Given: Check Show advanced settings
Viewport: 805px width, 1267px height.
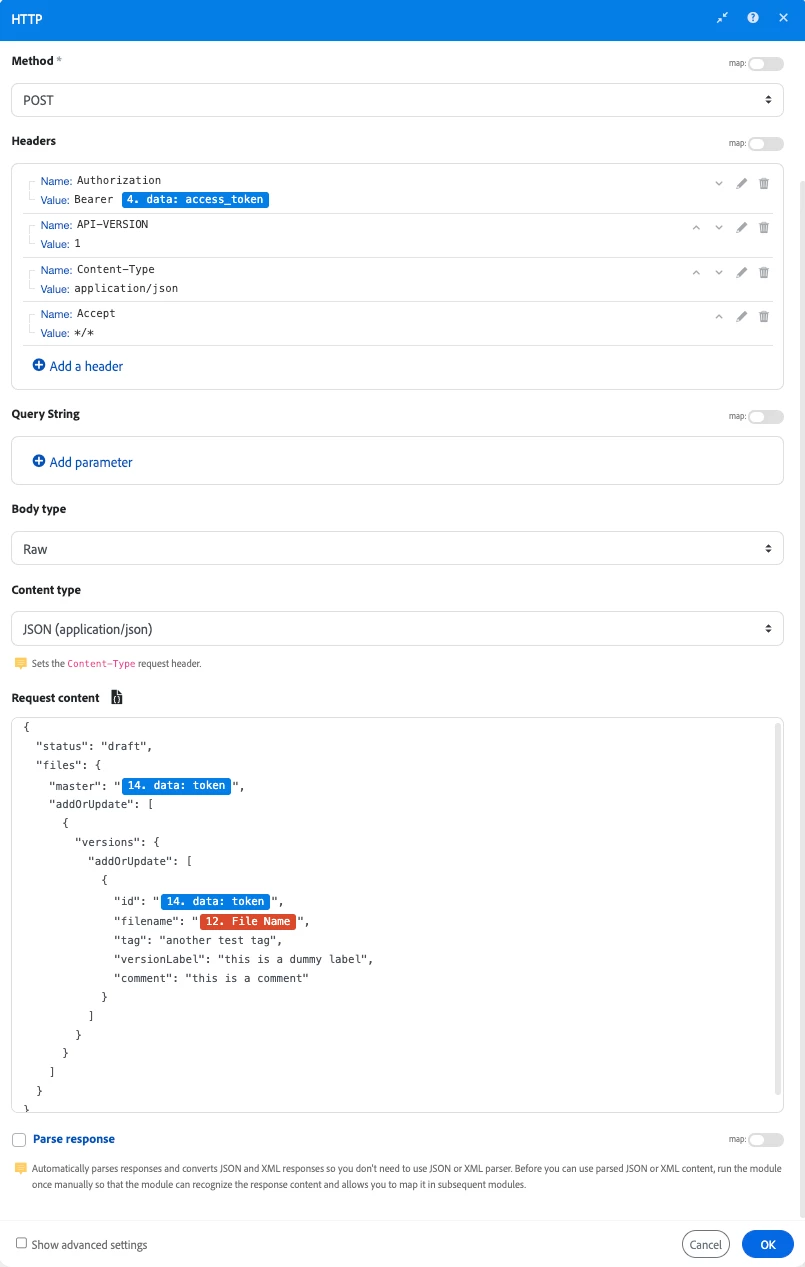Looking at the screenshot, I should (21, 1243).
